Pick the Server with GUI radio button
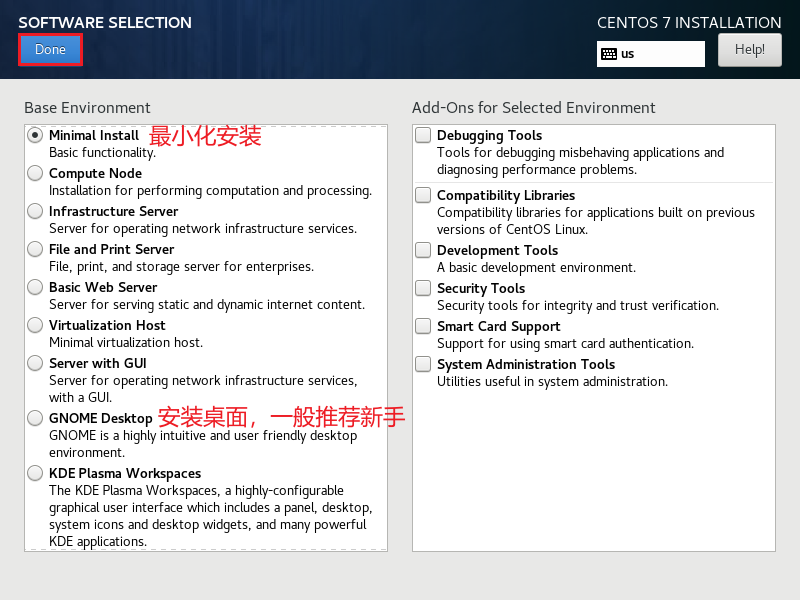 point(35,363)
